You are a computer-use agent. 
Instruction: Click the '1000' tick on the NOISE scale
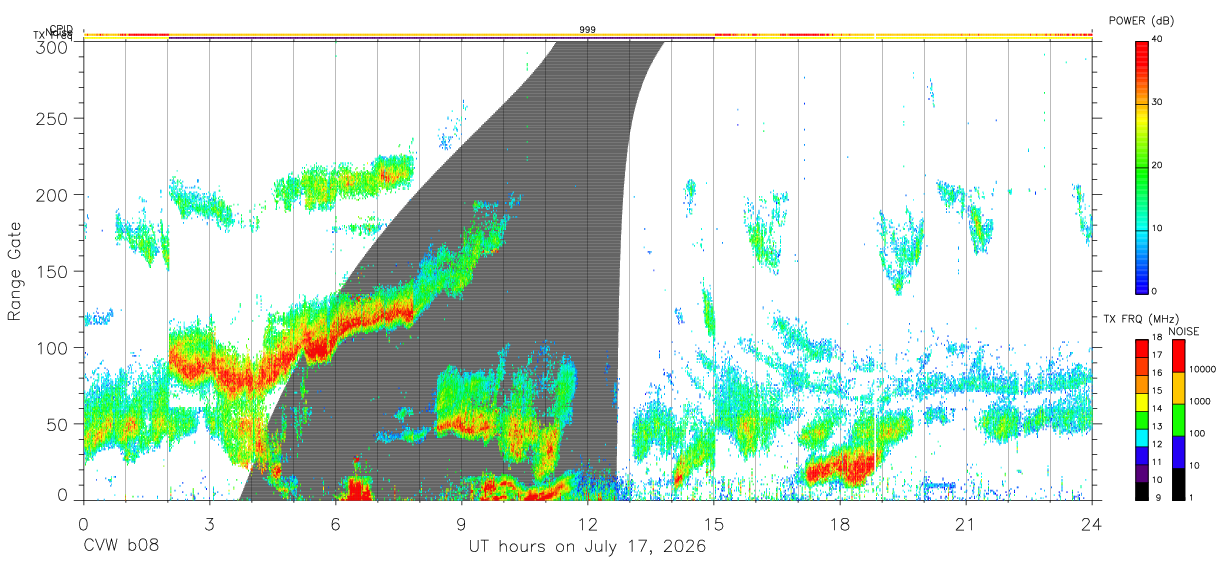(x=1199, y=402)
